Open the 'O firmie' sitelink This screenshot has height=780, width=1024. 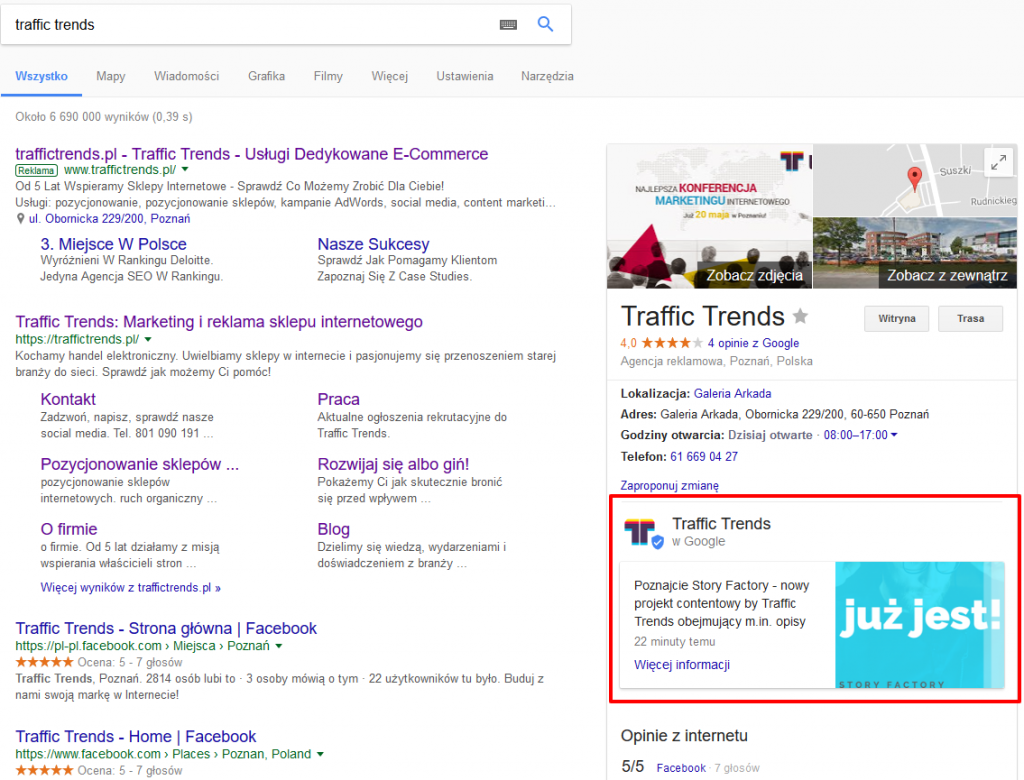point(69,529)
